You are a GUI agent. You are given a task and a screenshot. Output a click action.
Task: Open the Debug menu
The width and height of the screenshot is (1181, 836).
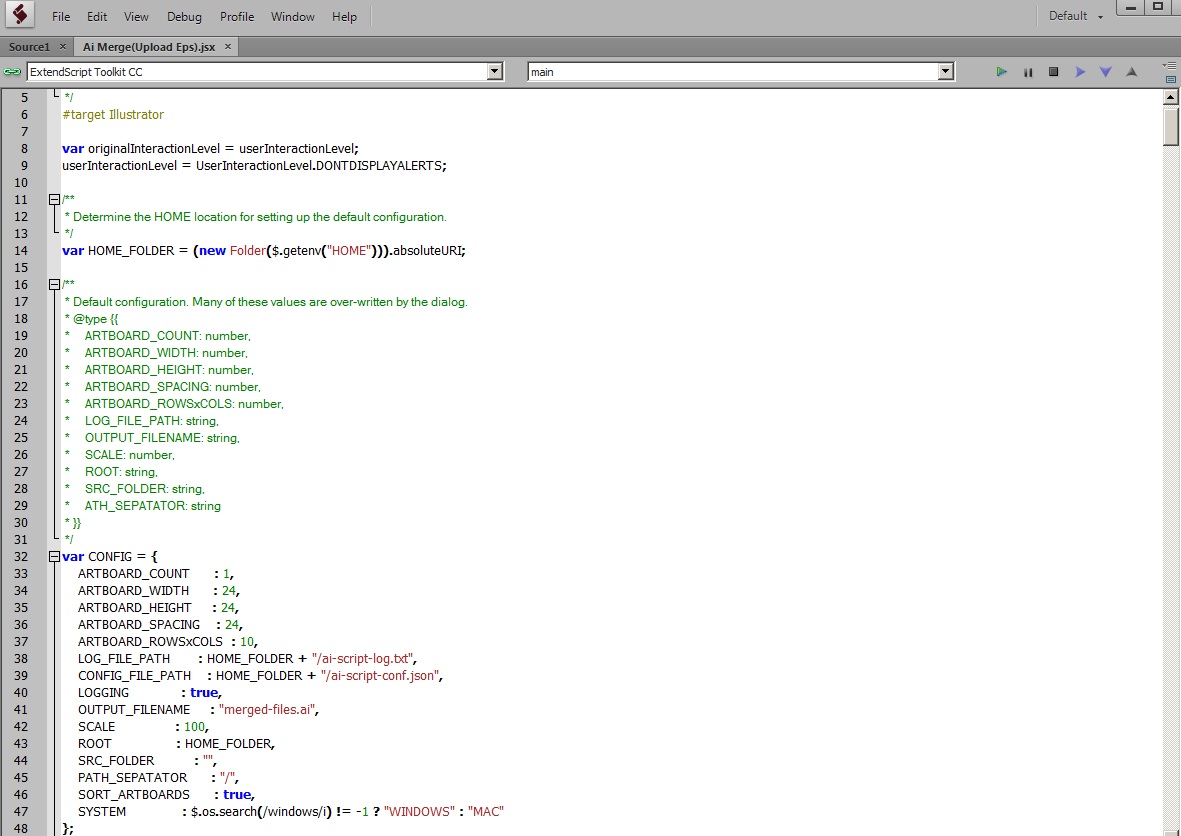[184, 17]
